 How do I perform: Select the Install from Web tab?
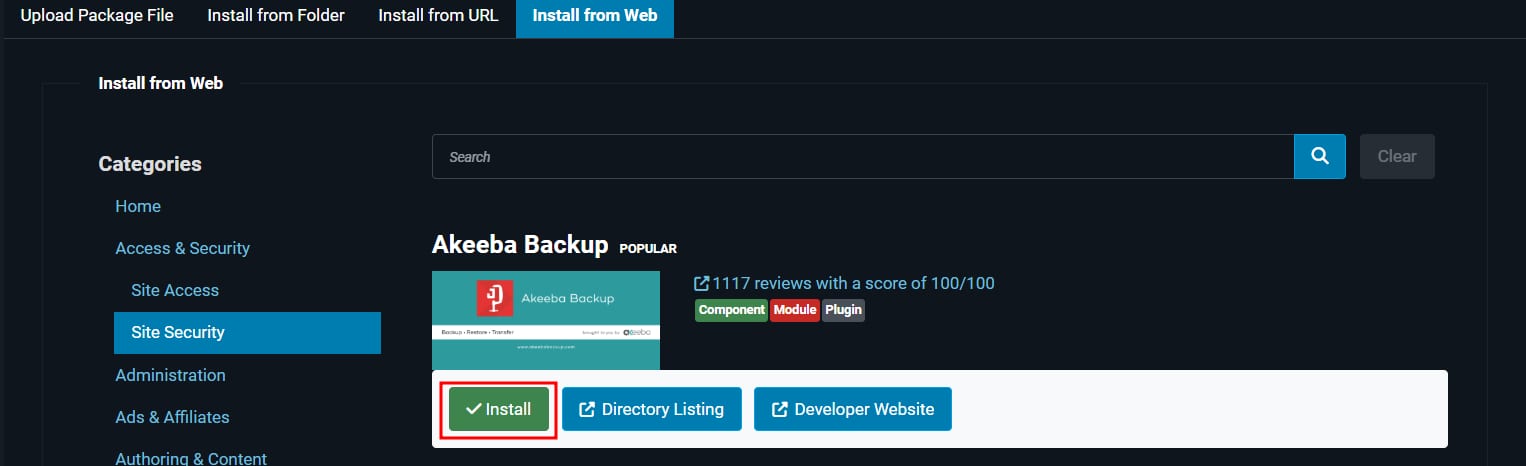594,16
